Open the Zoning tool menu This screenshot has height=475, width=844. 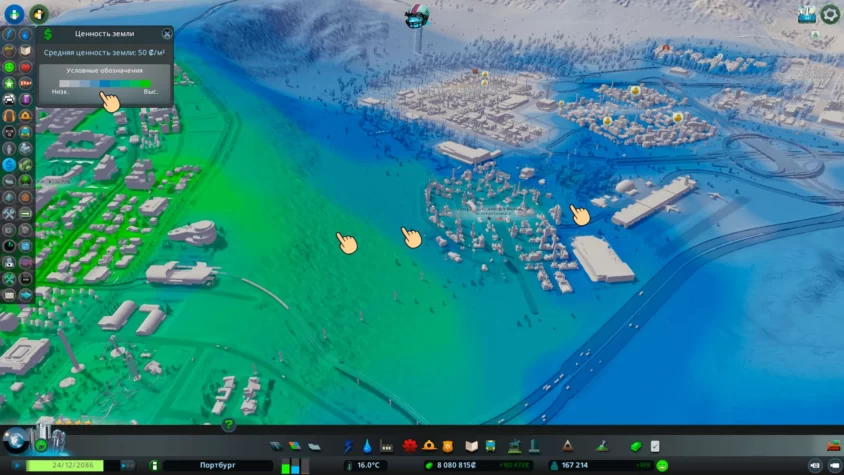[295, 446]
